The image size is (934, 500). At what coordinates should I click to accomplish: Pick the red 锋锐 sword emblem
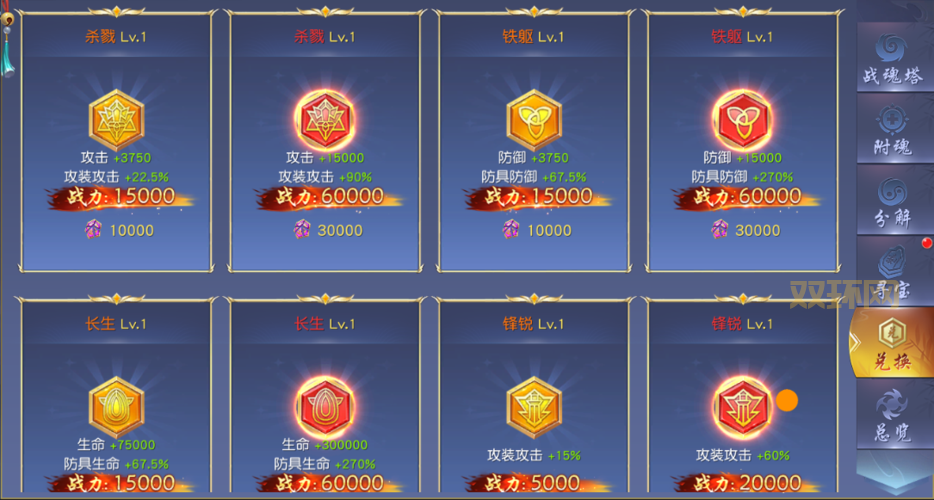point(742,407)
